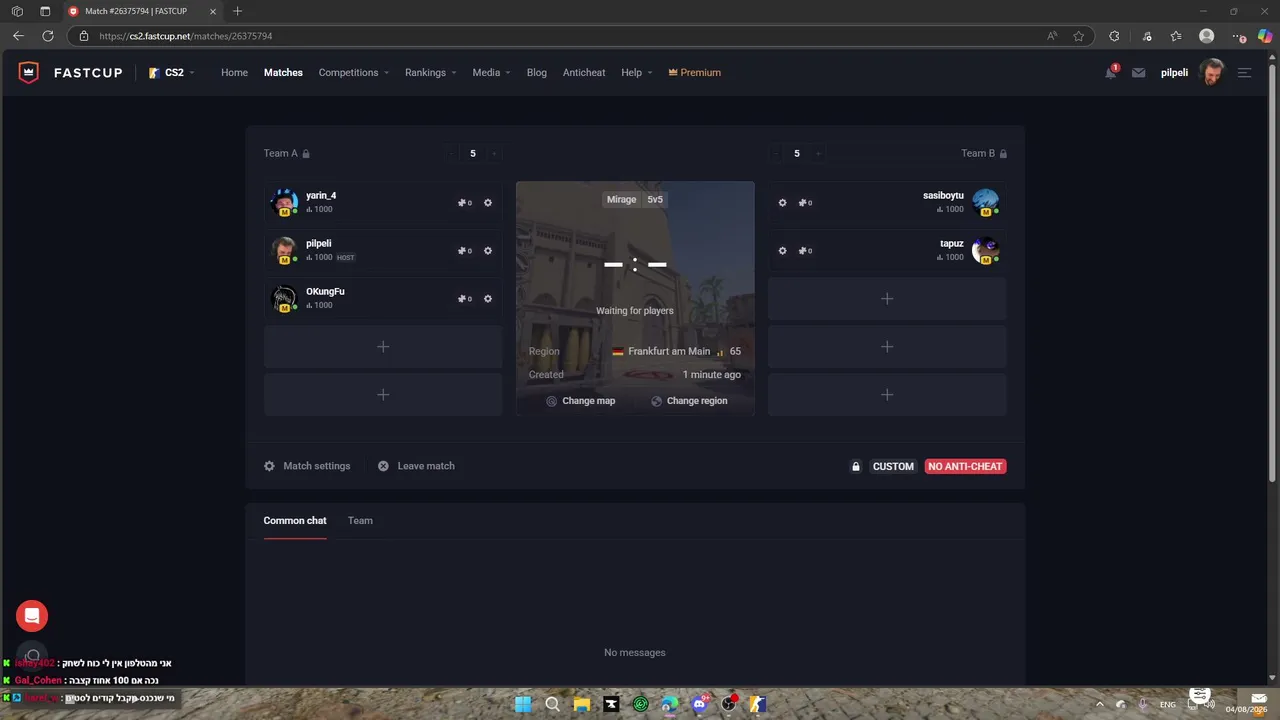Click the lock icon beside CUSTOM

point(856,466)
